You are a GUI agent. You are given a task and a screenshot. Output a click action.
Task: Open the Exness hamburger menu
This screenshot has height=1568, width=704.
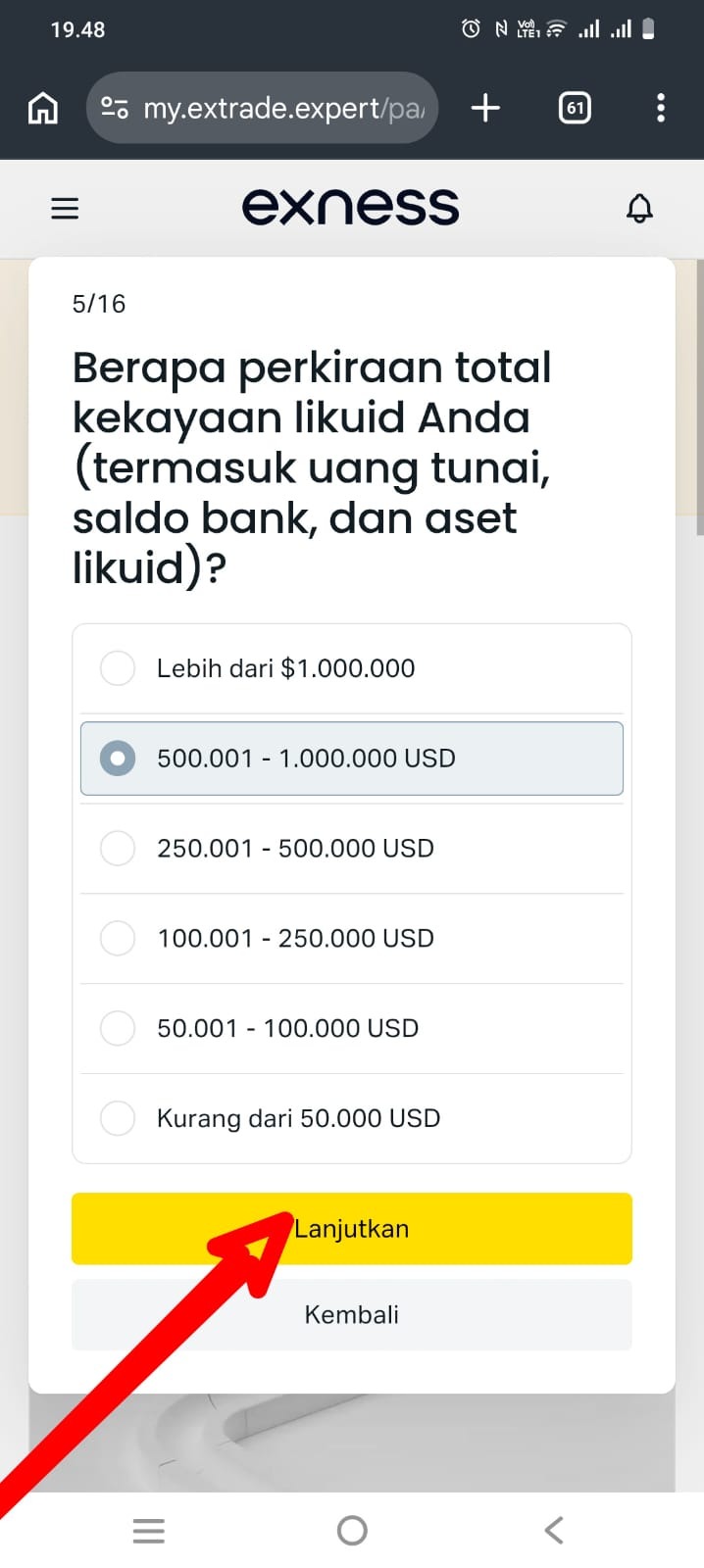(65, 208)
